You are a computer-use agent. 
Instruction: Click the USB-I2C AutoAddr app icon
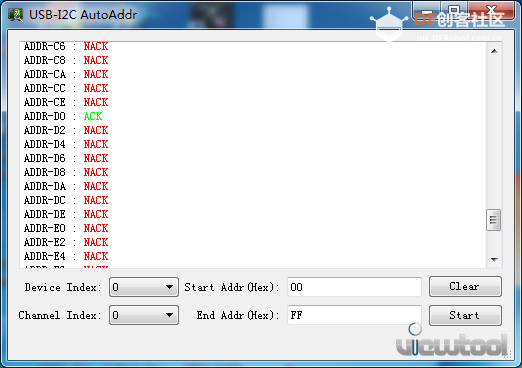coord(16,15)
